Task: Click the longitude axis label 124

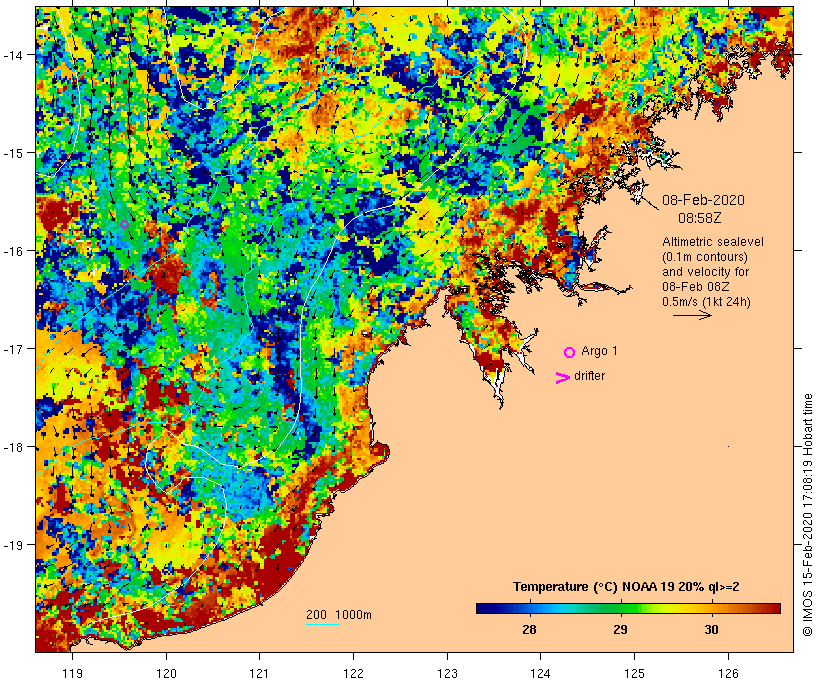Action: coord(541,673)
